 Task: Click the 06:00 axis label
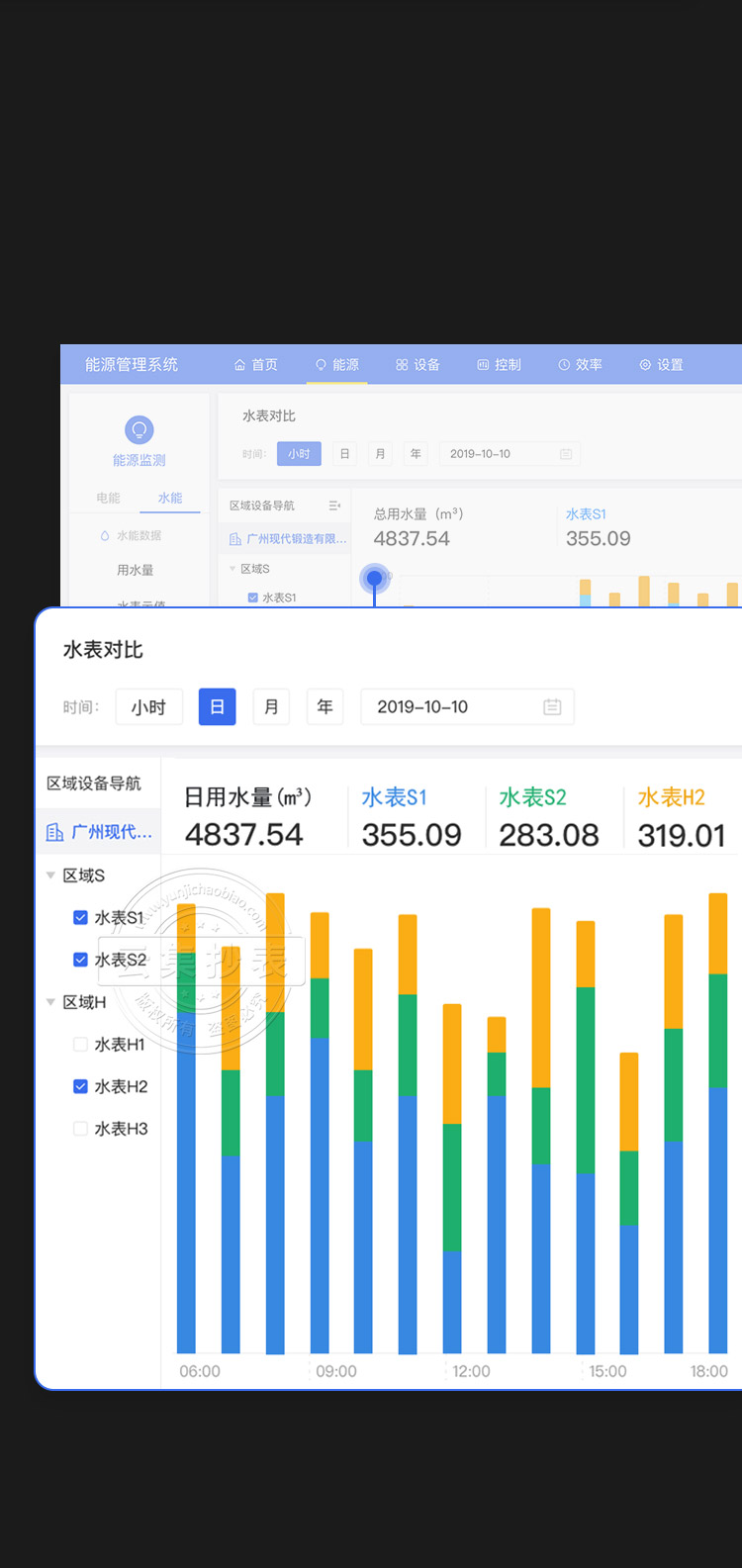[x=200, y=1371]
